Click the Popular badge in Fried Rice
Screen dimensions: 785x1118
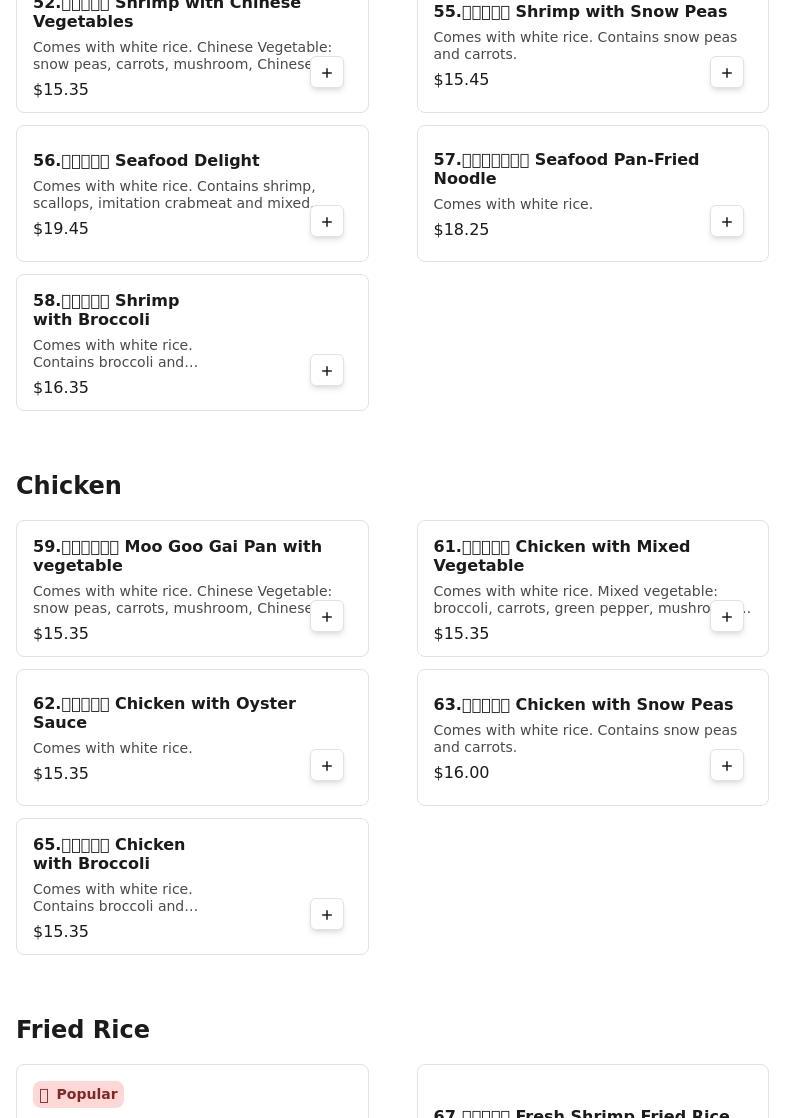78,1094
